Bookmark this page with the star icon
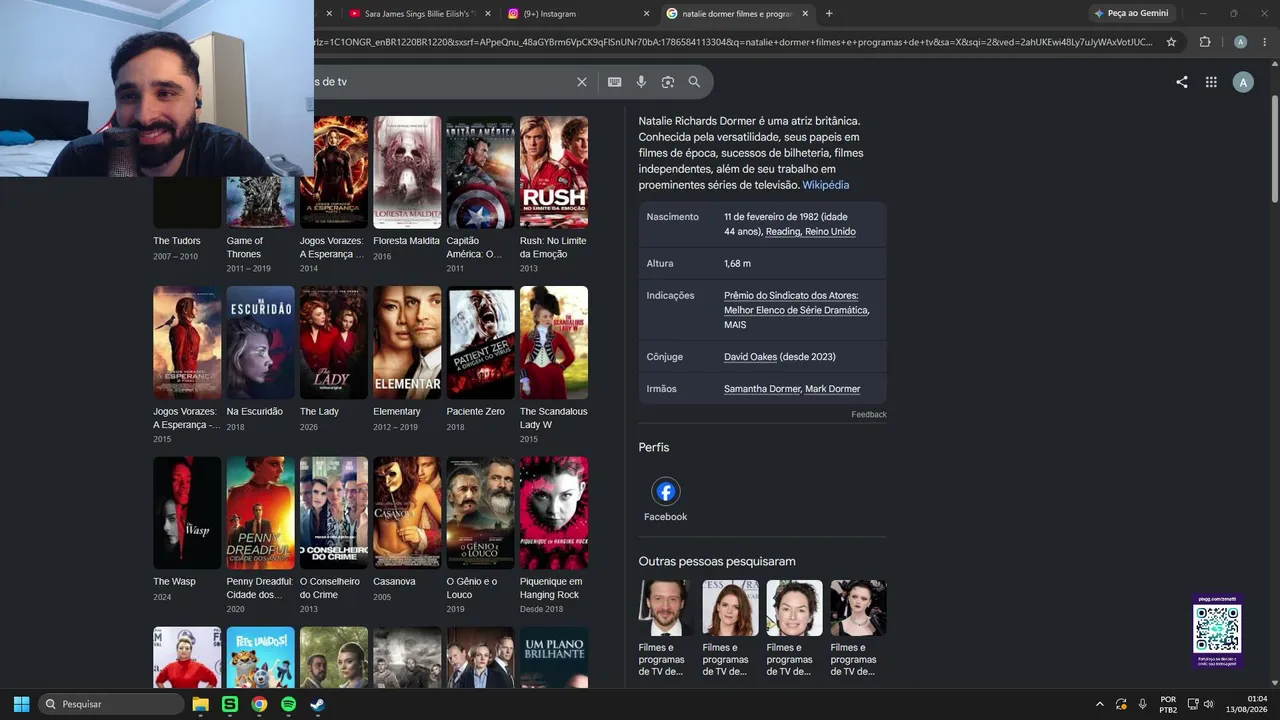1280x720 pixels. pos(1171,42)
